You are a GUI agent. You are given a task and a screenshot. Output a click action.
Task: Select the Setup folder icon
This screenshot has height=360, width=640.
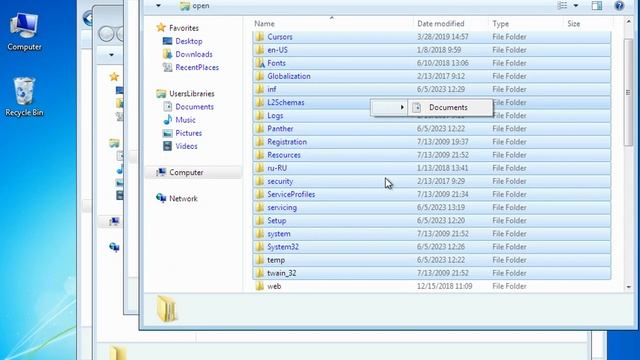260,220
